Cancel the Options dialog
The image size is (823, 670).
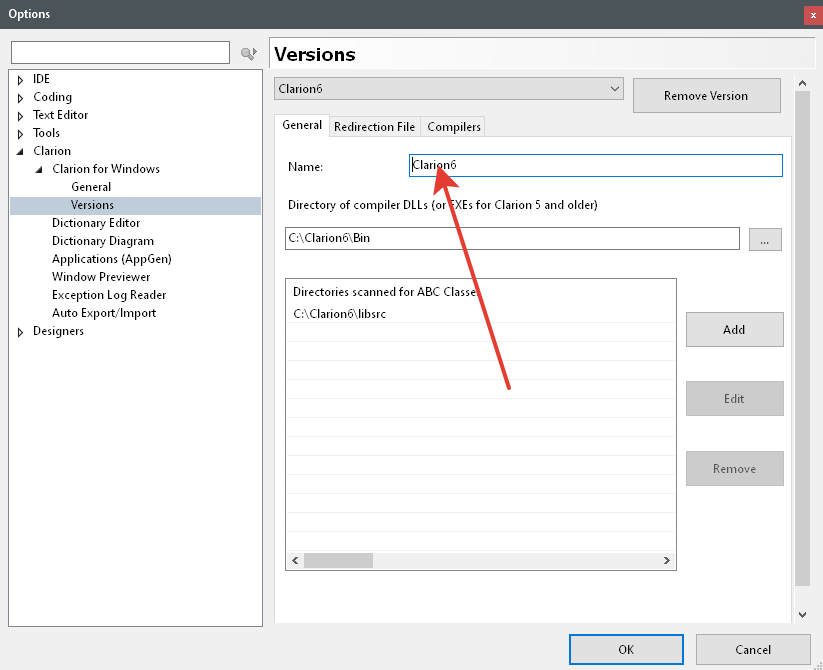[x=753, y=649]
